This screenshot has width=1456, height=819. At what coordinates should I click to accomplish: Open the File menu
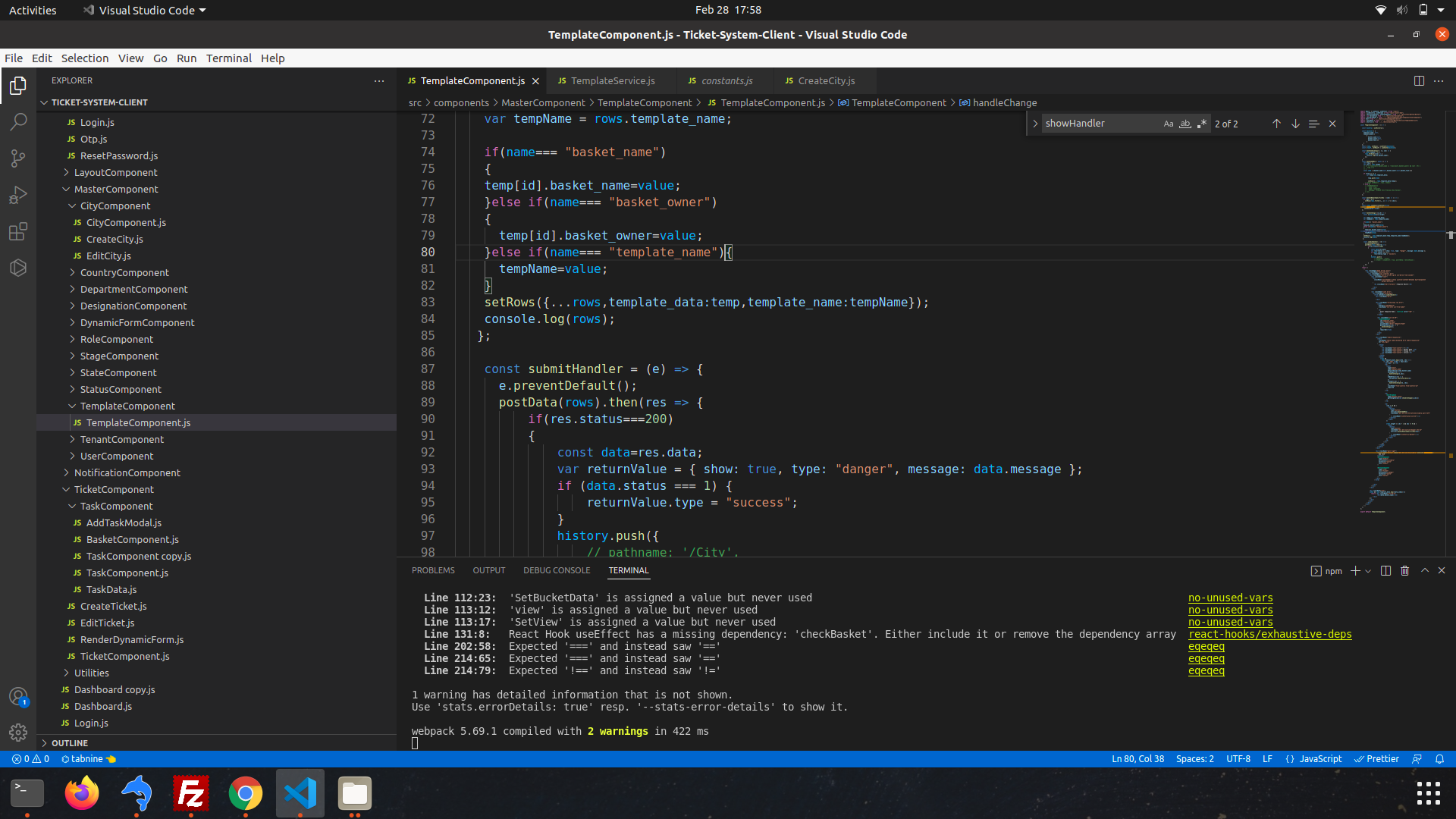point(14,58)
